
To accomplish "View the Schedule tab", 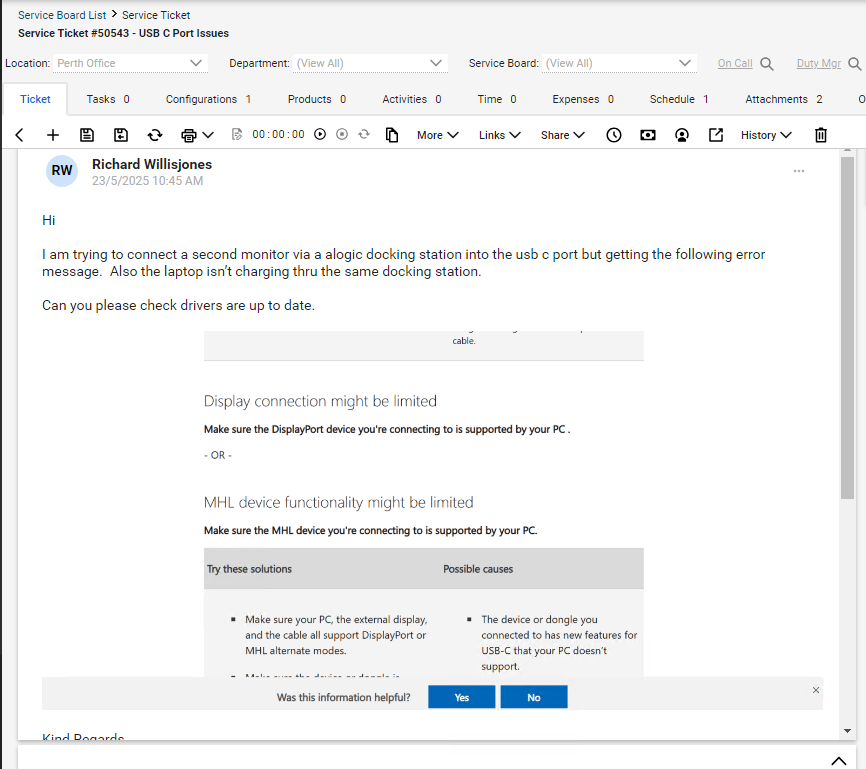I will click(x=679, y=99).
